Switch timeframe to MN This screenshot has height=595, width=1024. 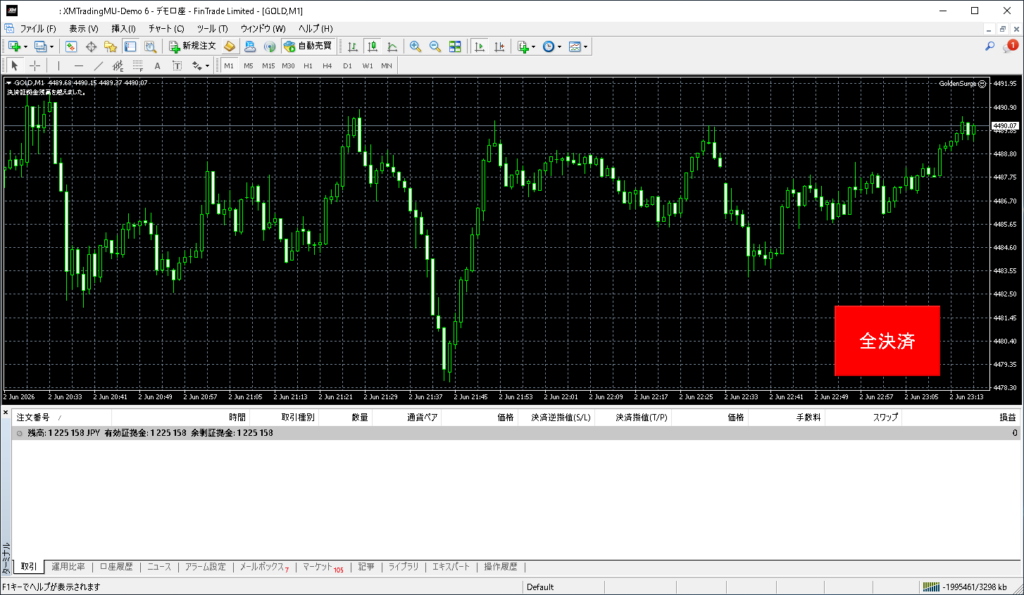[387, 65]
